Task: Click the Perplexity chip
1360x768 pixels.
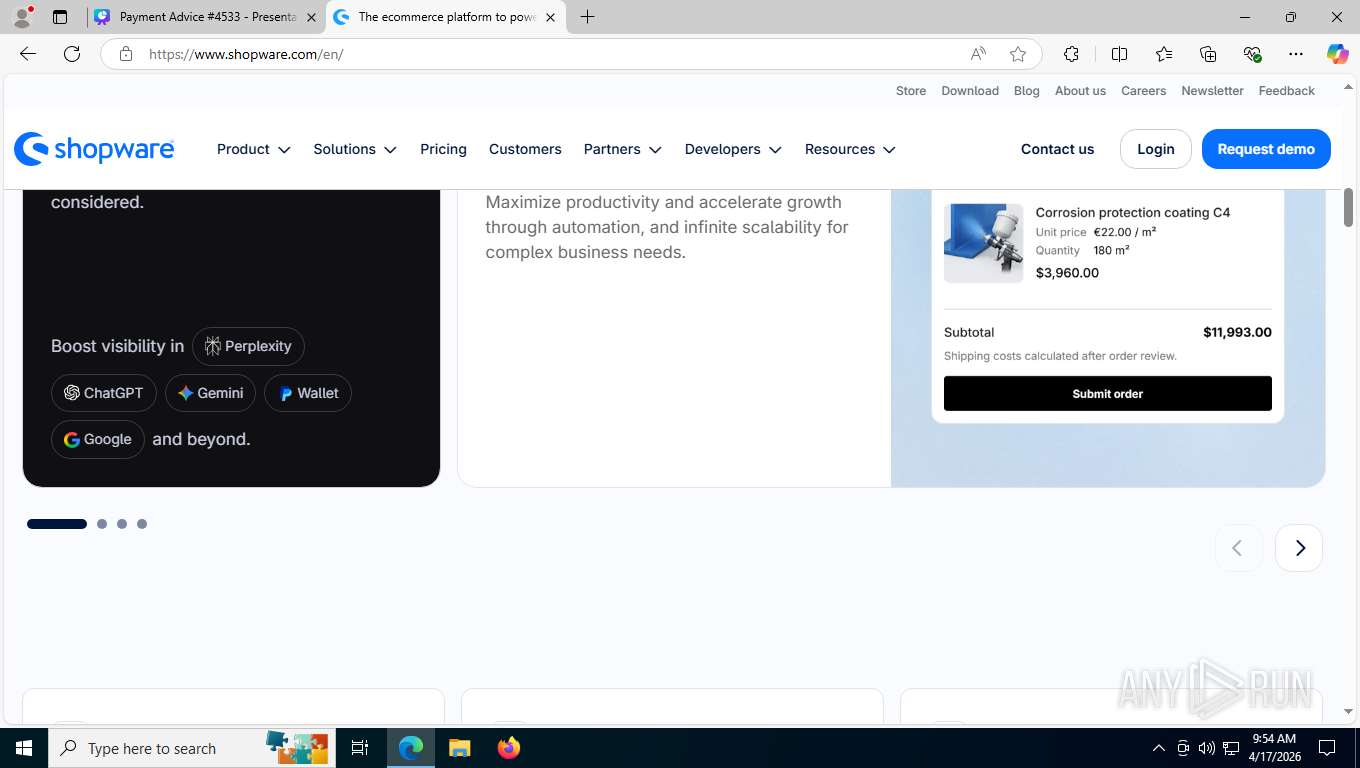Action: 248,346
